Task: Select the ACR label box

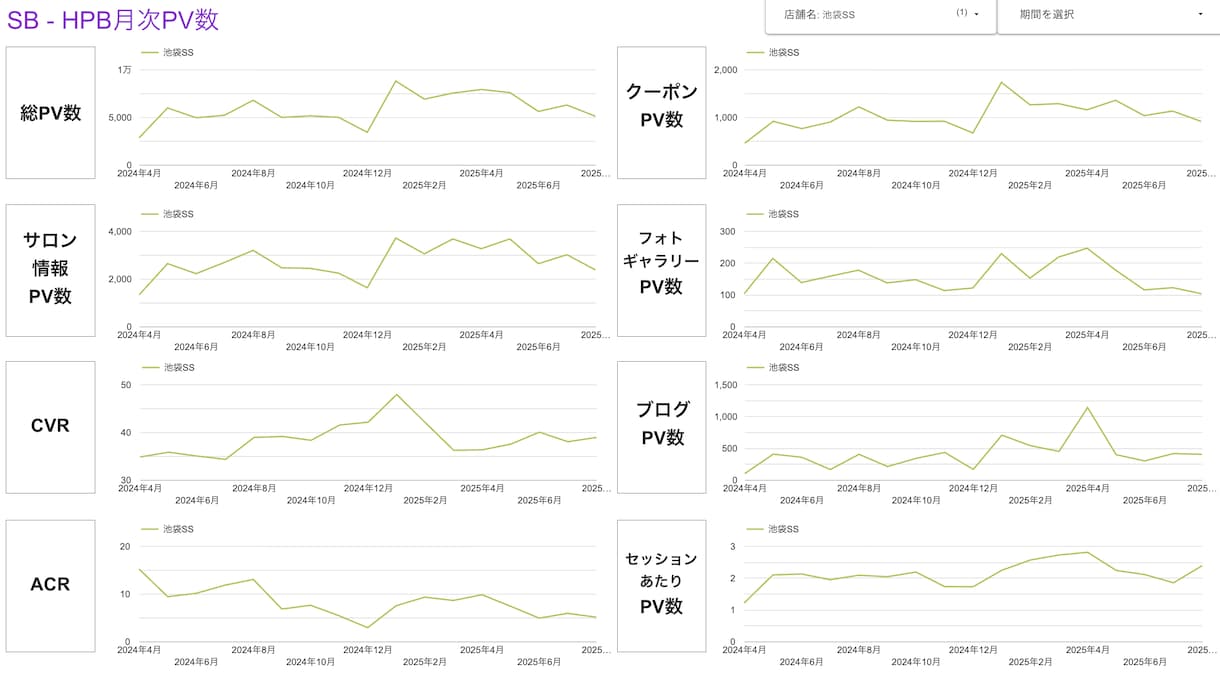Action: [51, 585]
